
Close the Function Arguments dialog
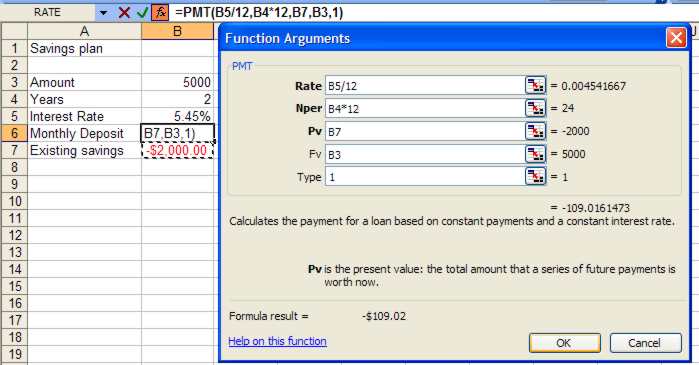coord(676,38)
